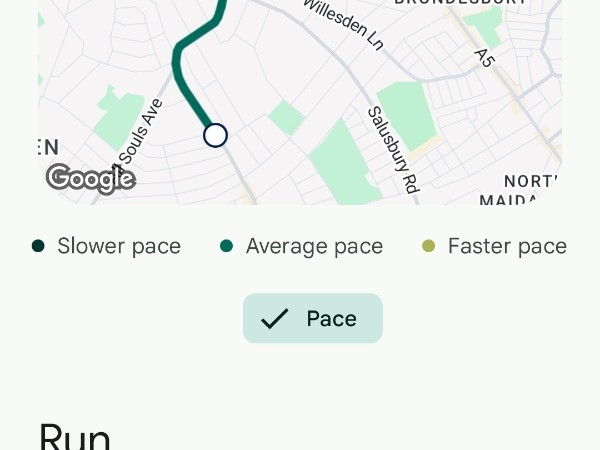Click the Run heading text

(x=74, y=438)
